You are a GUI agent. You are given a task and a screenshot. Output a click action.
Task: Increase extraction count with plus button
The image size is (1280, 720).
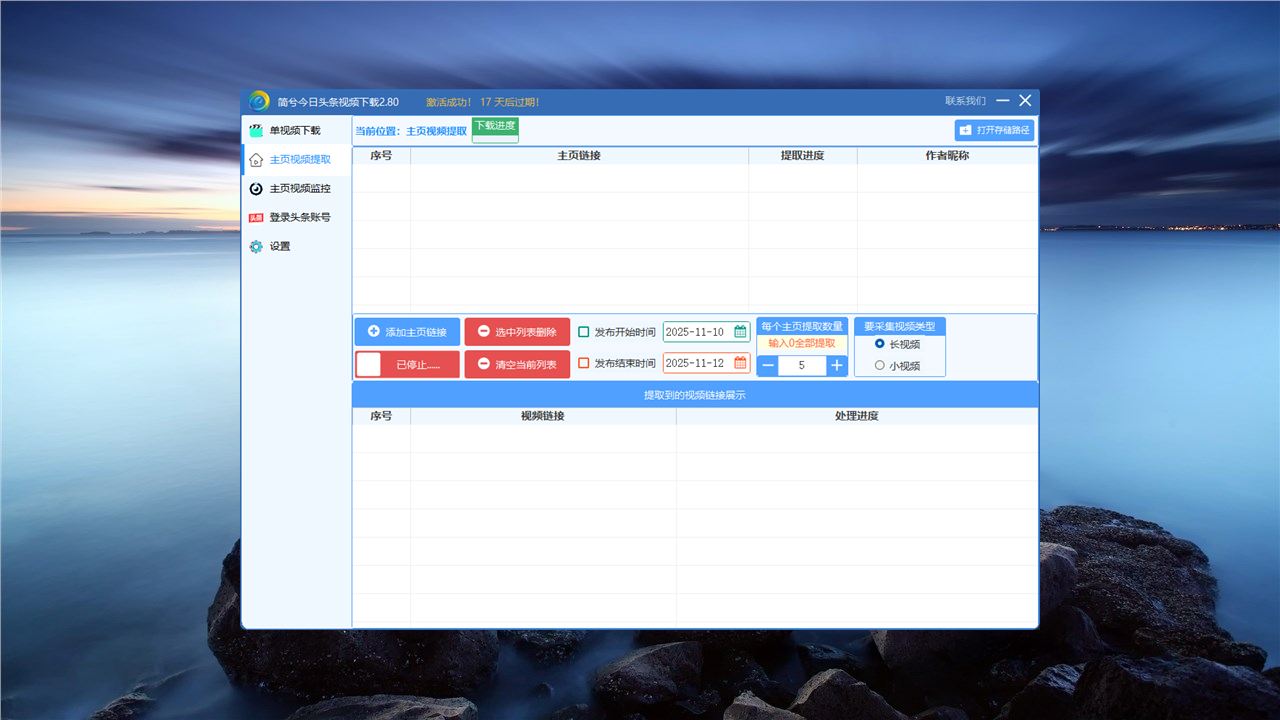[x=837, y=366]
